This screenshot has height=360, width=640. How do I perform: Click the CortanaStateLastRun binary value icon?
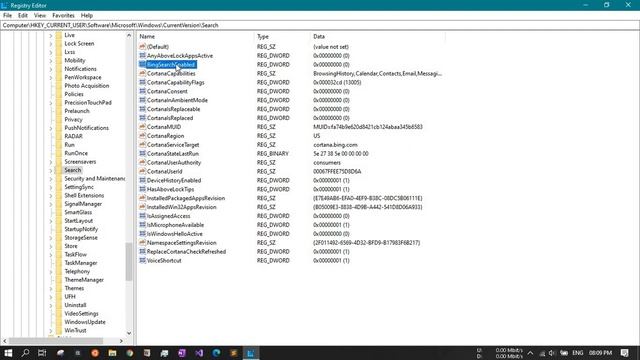pyautogui.click(x=142, y=153)
